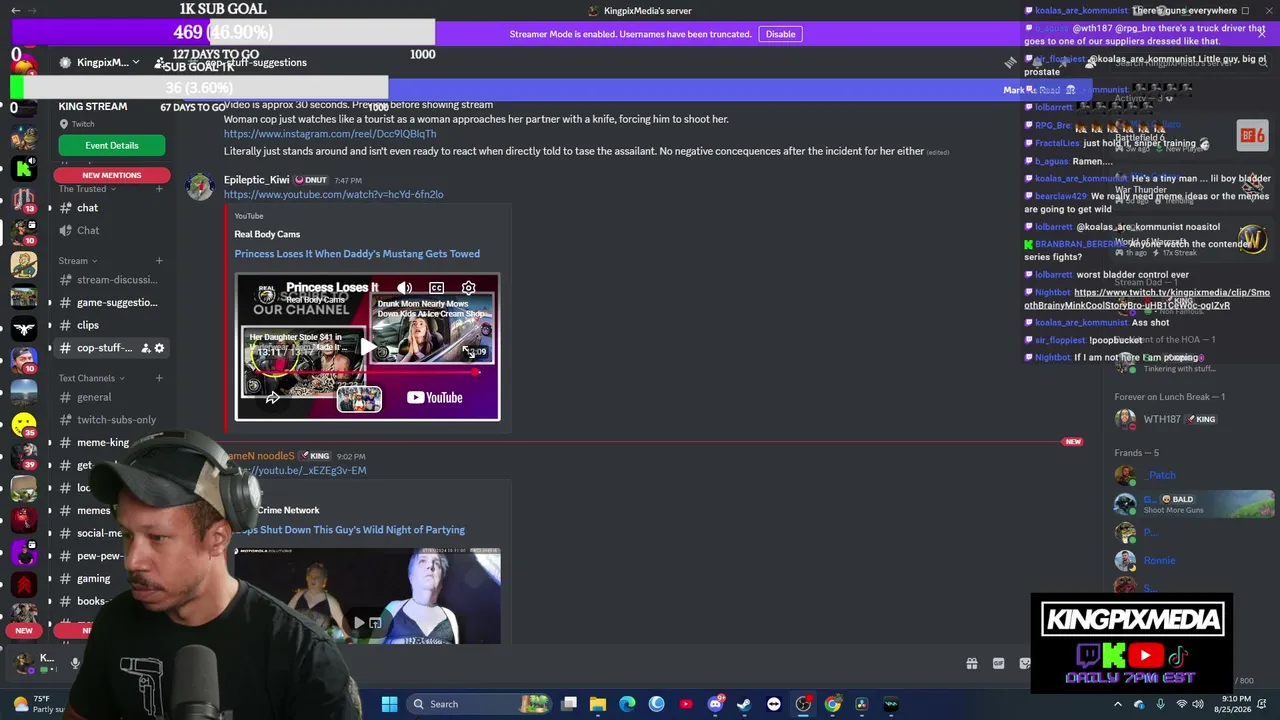
Task: Open File Explorer from the taskbar
Action: pyautogui.click(x=598, y=704)
